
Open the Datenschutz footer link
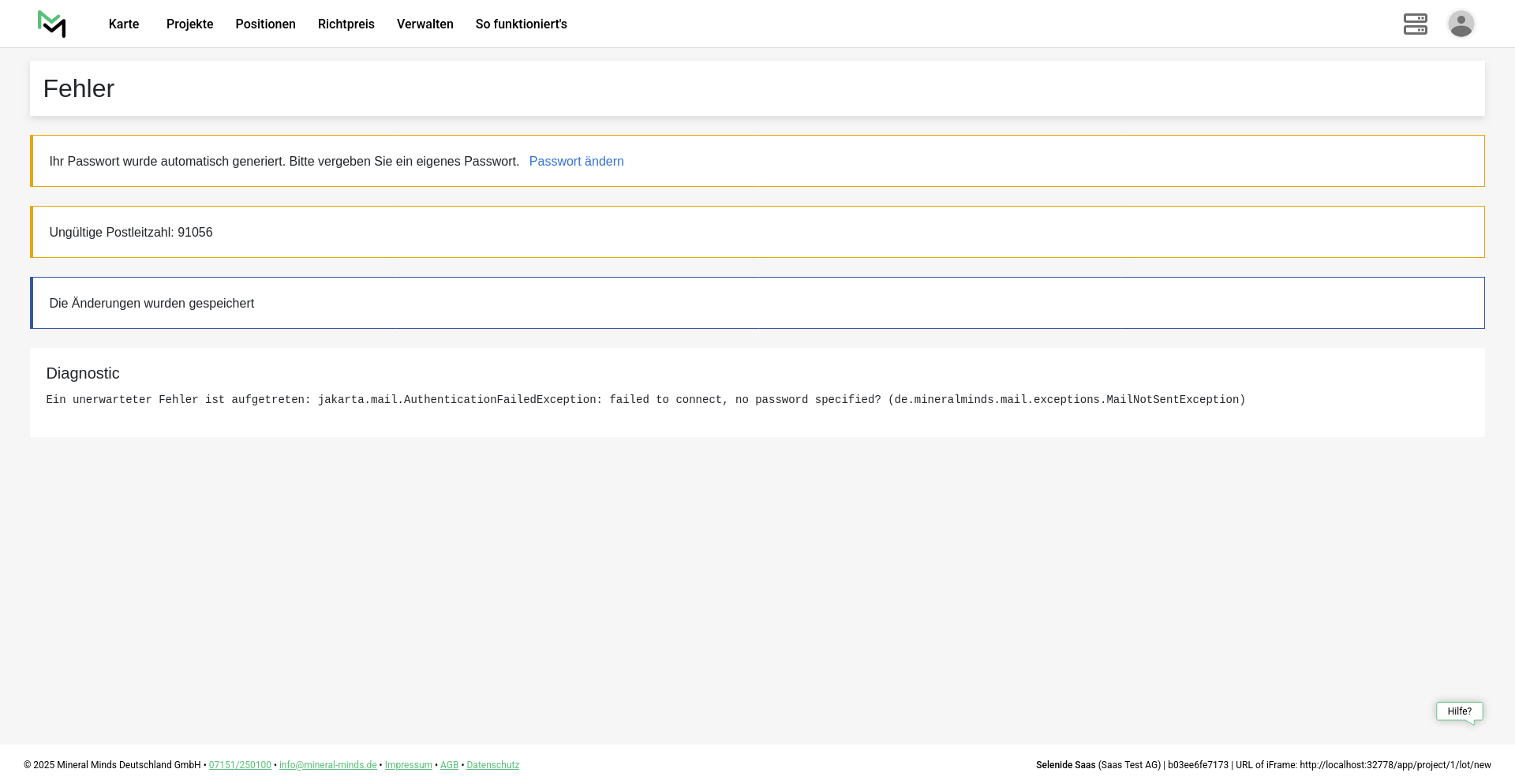click(492, 765)
